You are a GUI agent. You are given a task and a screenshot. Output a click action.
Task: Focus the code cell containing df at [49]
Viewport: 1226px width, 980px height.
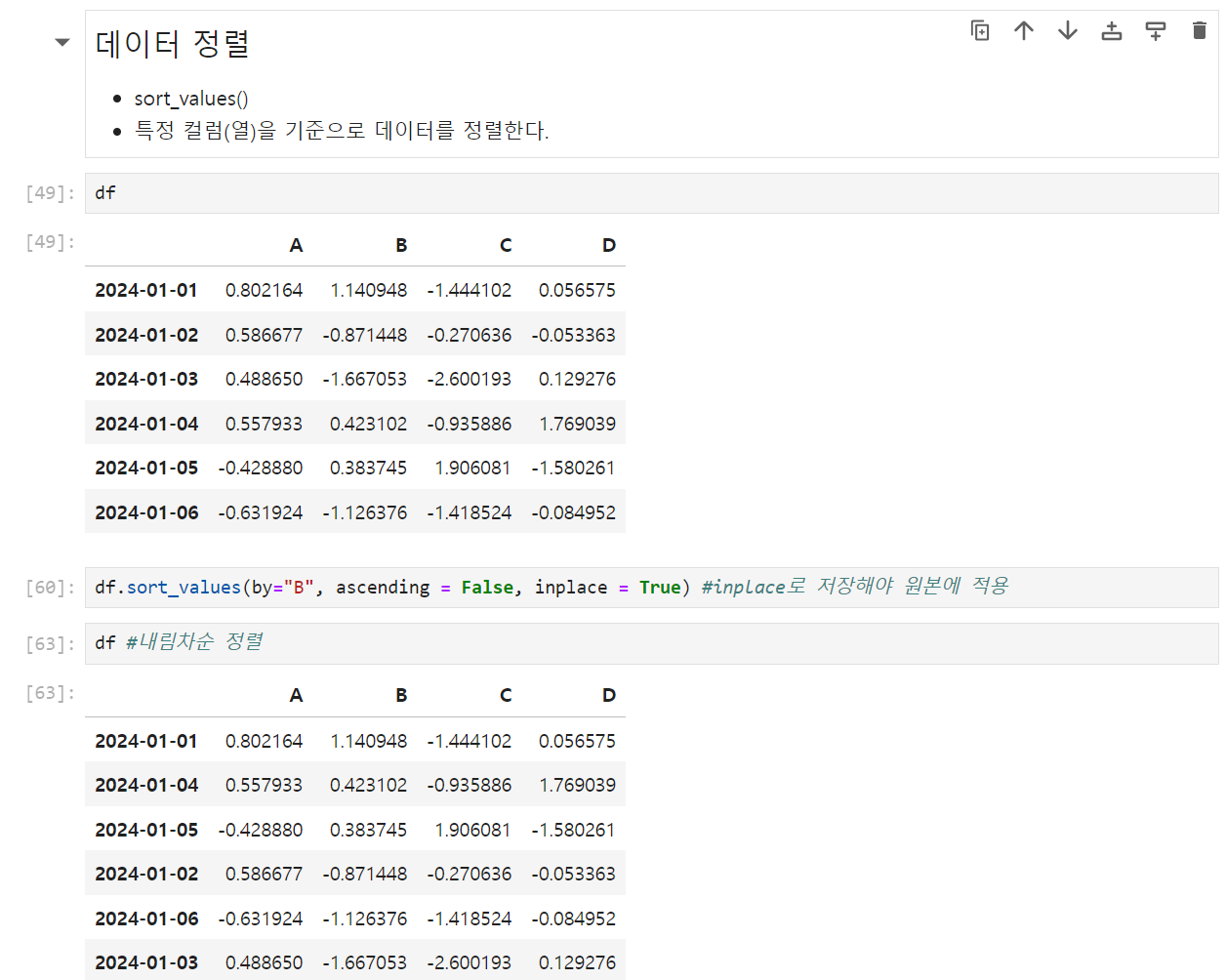click(x=651, y=193)
